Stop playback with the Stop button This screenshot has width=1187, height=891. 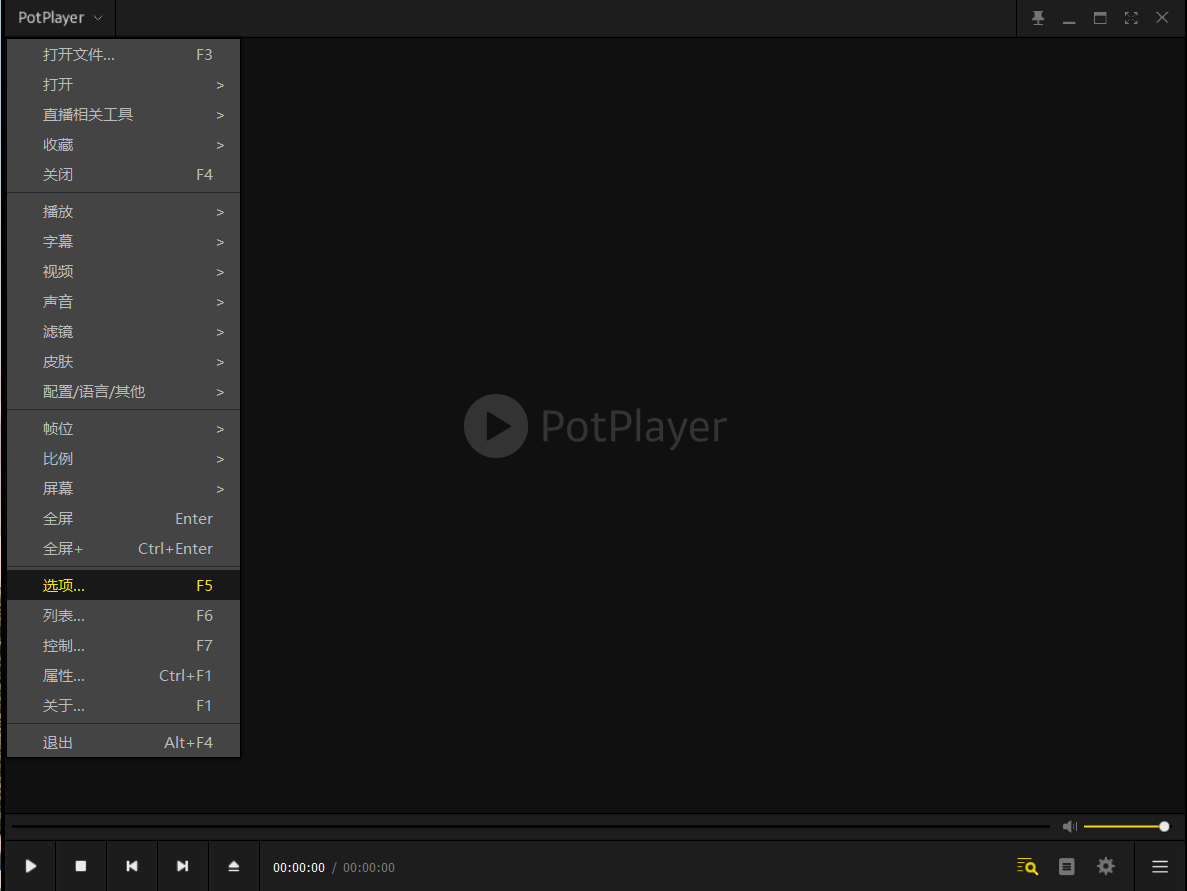pyautogui.click(x=81, y=866)
